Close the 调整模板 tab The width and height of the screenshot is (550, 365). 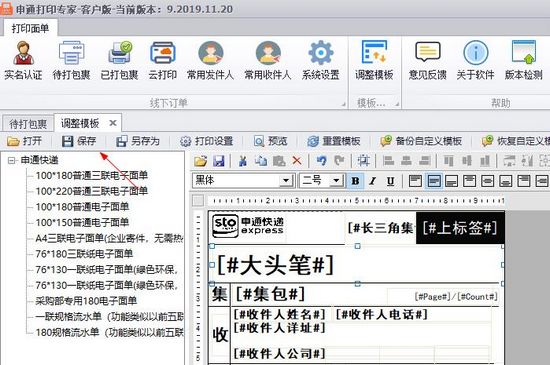113,123
